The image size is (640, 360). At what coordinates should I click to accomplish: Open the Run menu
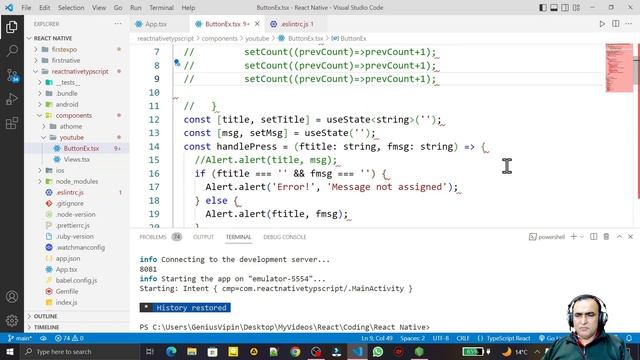coord(136,8)
